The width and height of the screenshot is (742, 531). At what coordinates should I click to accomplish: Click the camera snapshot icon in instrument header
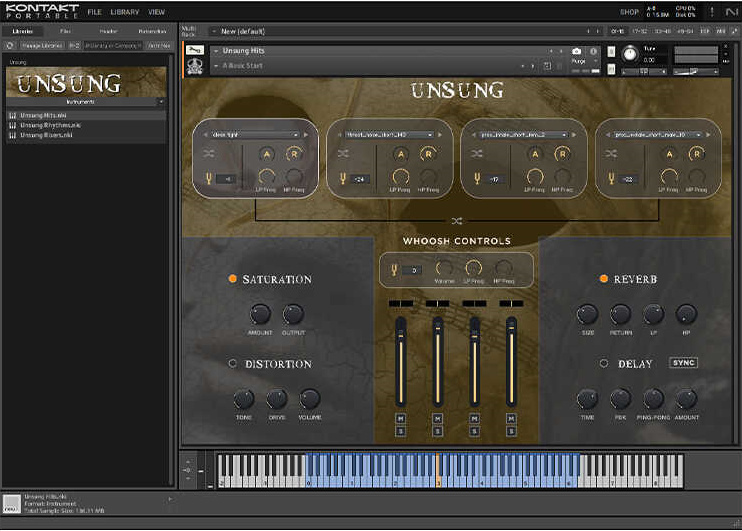click(576, 51)
